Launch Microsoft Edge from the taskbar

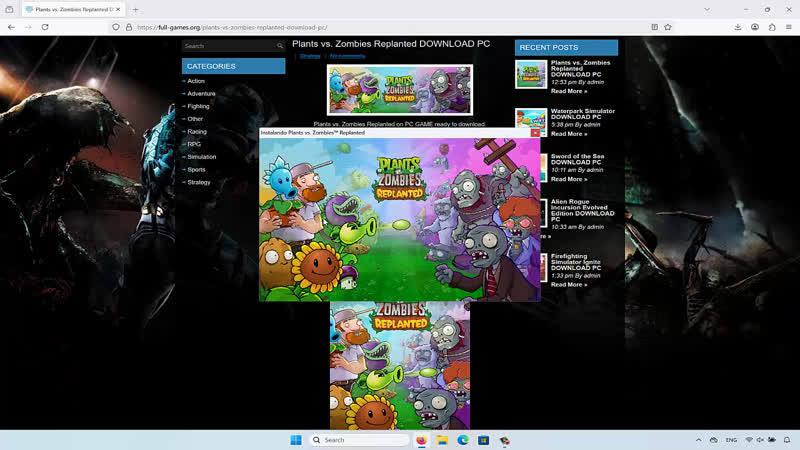pyautogui.click(x=463, y=440)
